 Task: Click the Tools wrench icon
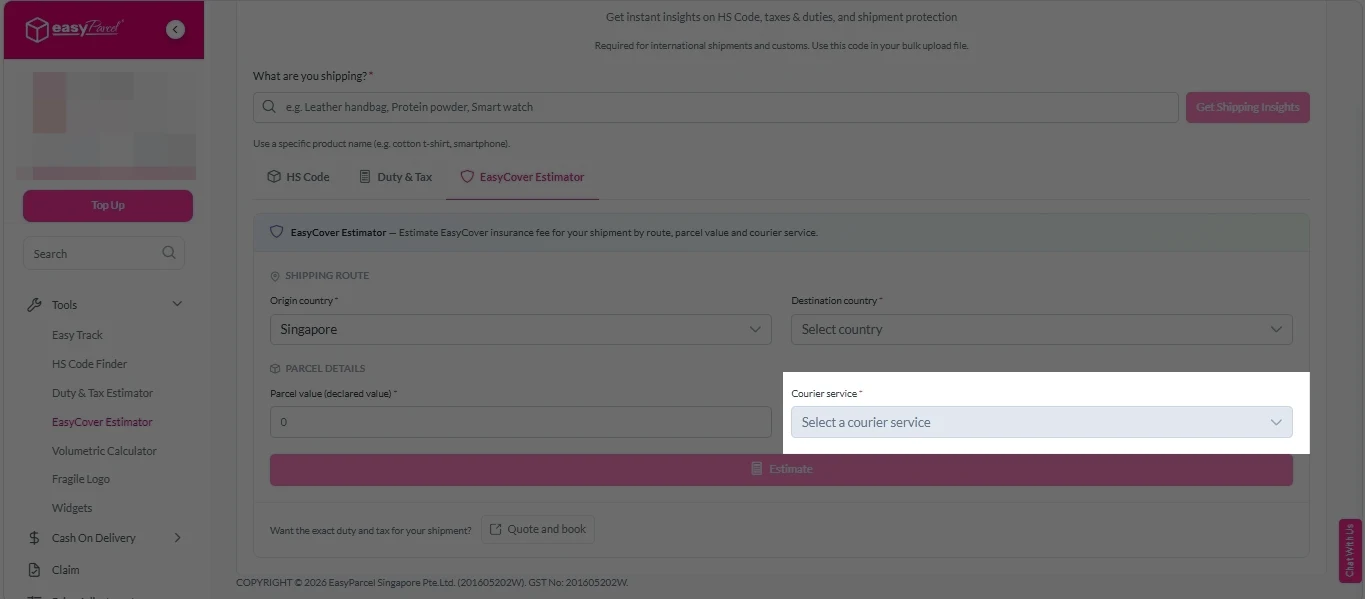(34, 305)
